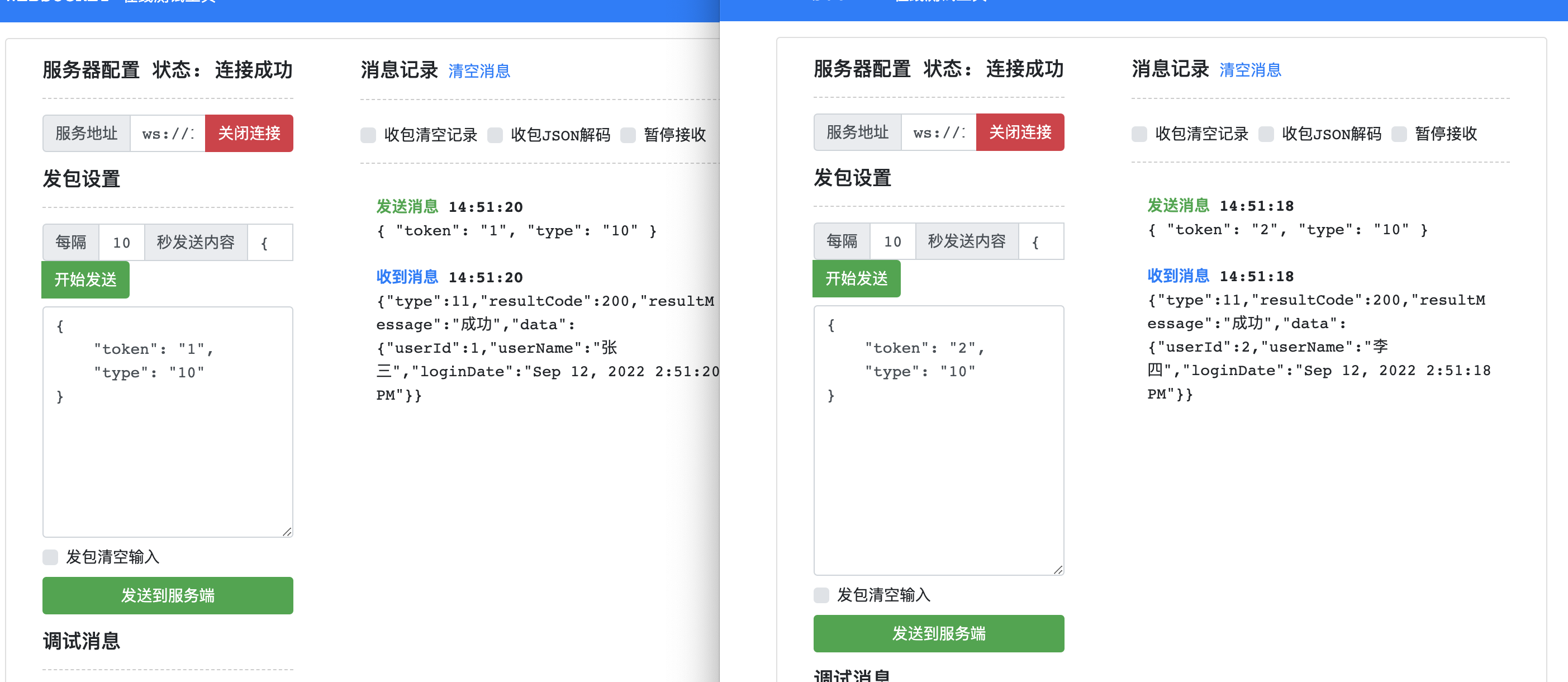
Task: Click resize handle of right token textarea
Action: 1058,569
